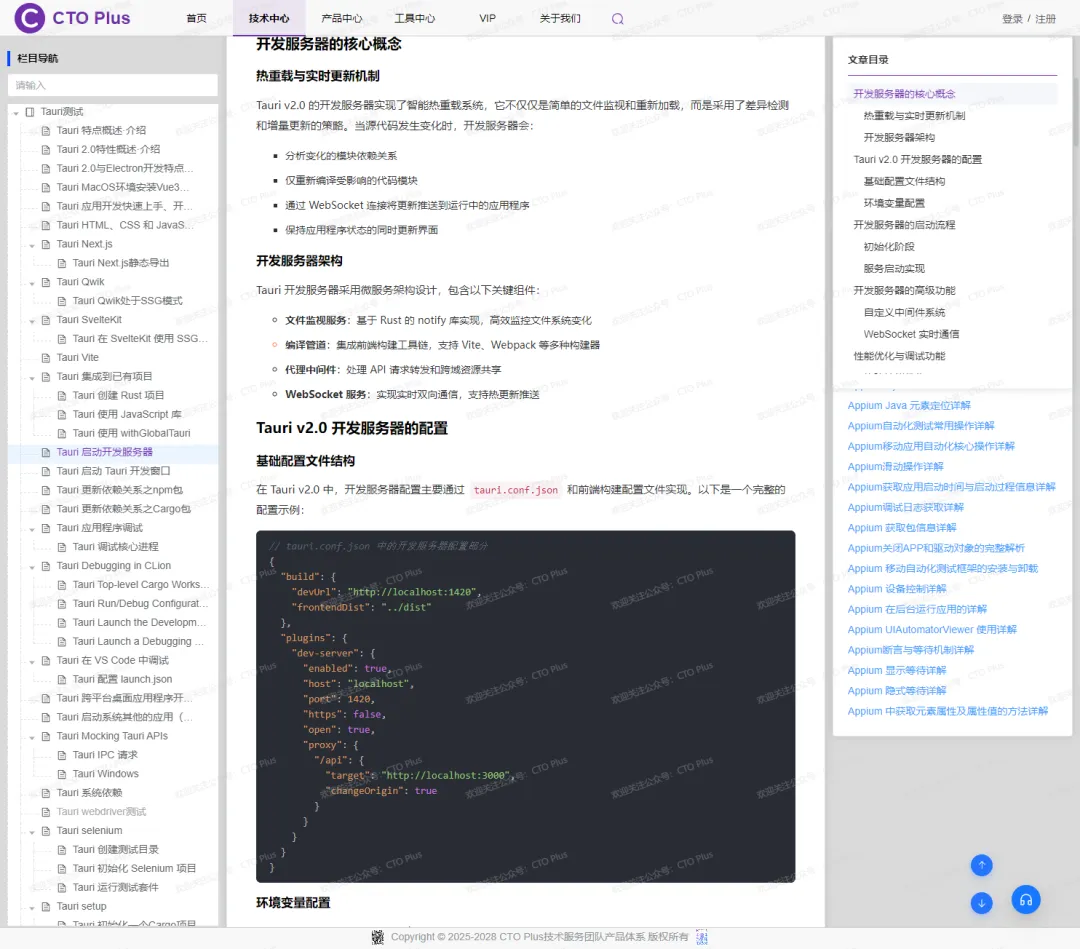Collapse the Tauri Mocking Tauri APIs node
This screenshot has height=949, width=1080.
(x=32, y=737)
